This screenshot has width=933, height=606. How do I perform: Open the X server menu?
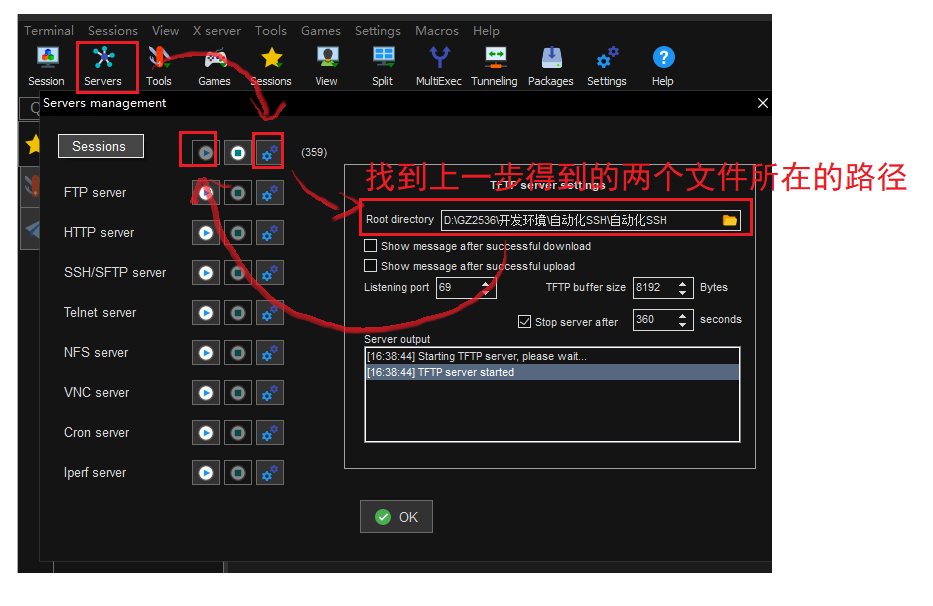pos(217,30)
